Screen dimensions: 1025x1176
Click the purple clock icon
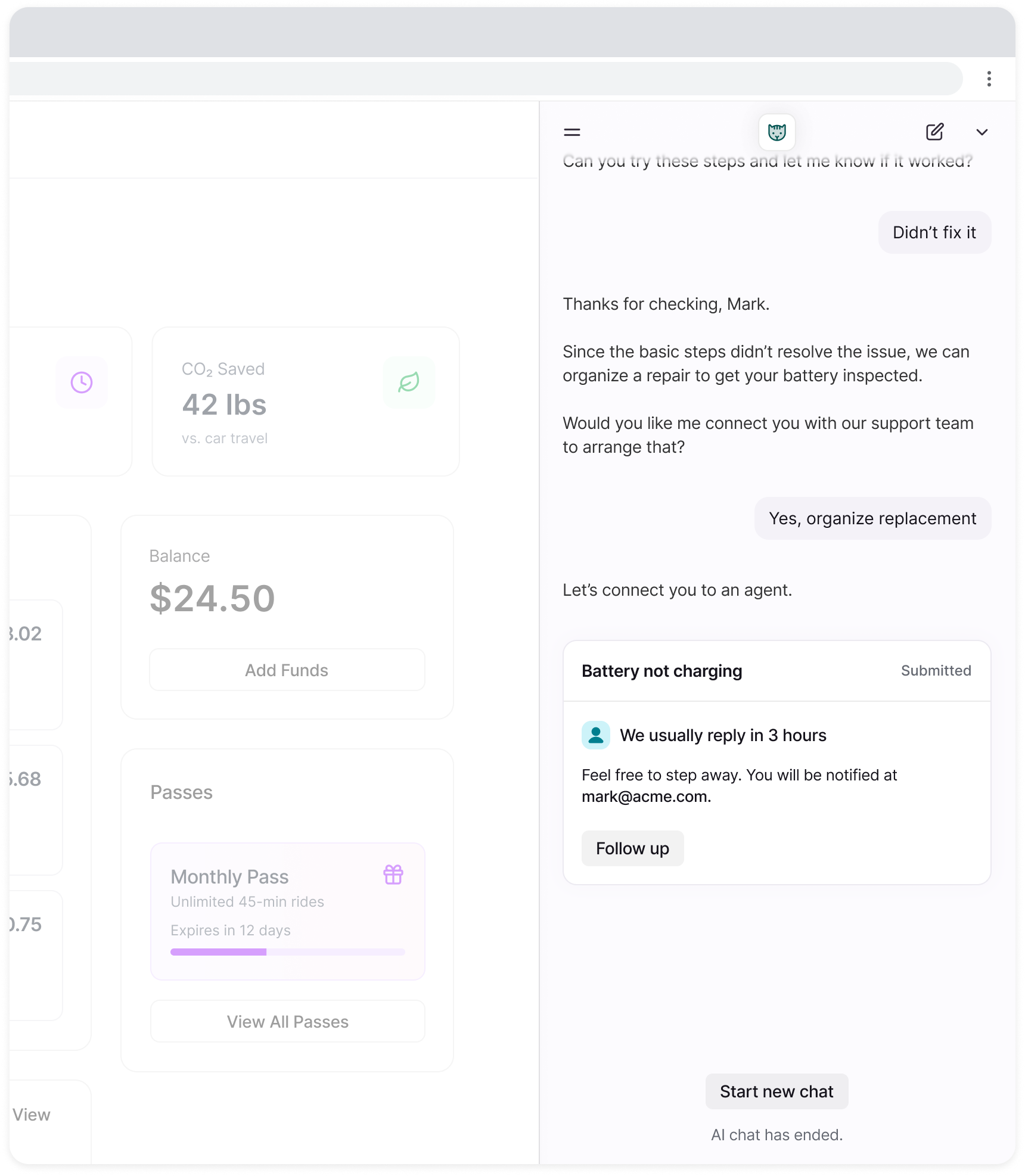point(82,382)
